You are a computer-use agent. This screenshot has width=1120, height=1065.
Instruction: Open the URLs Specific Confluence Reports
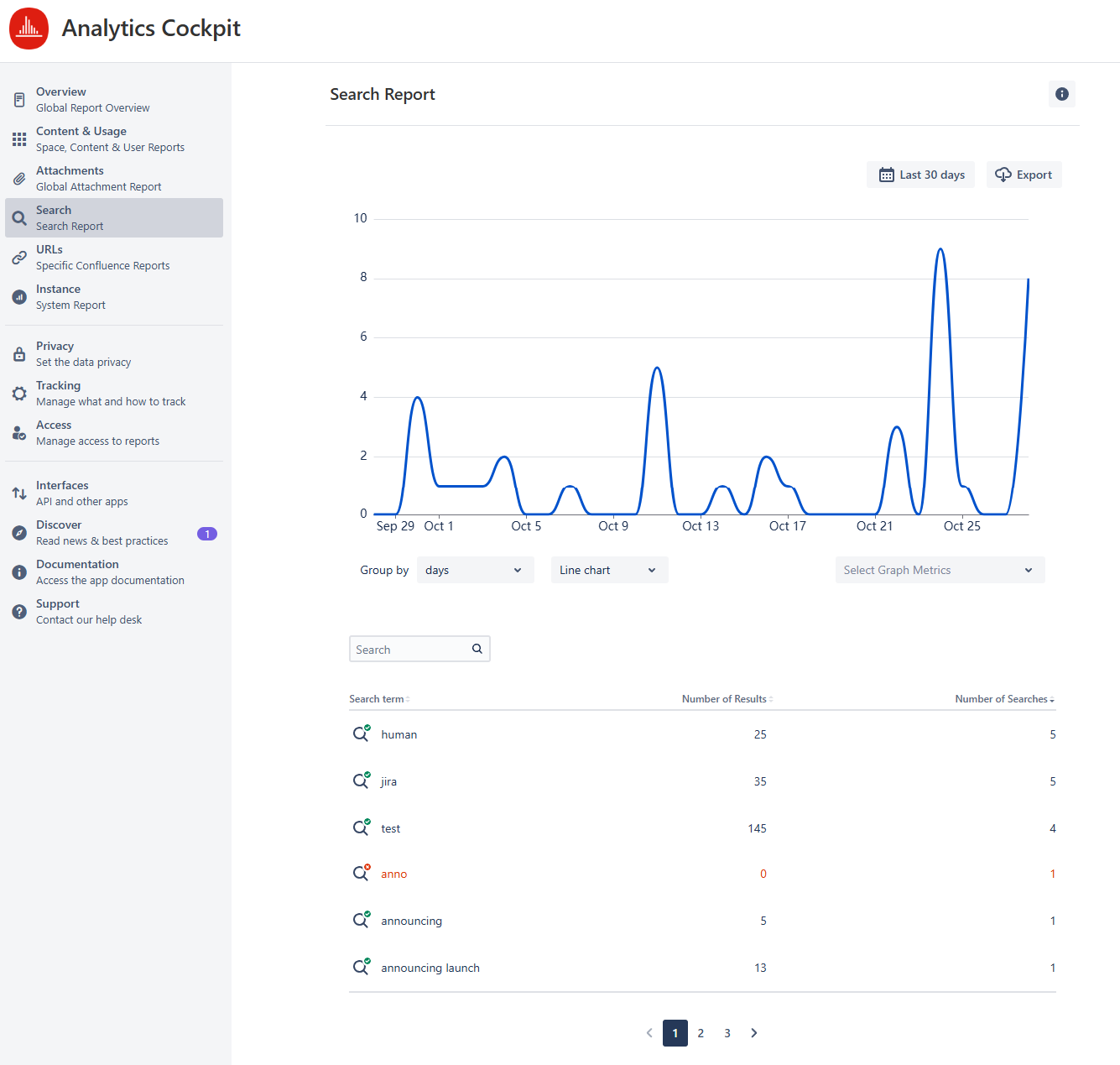pos(102,258)
